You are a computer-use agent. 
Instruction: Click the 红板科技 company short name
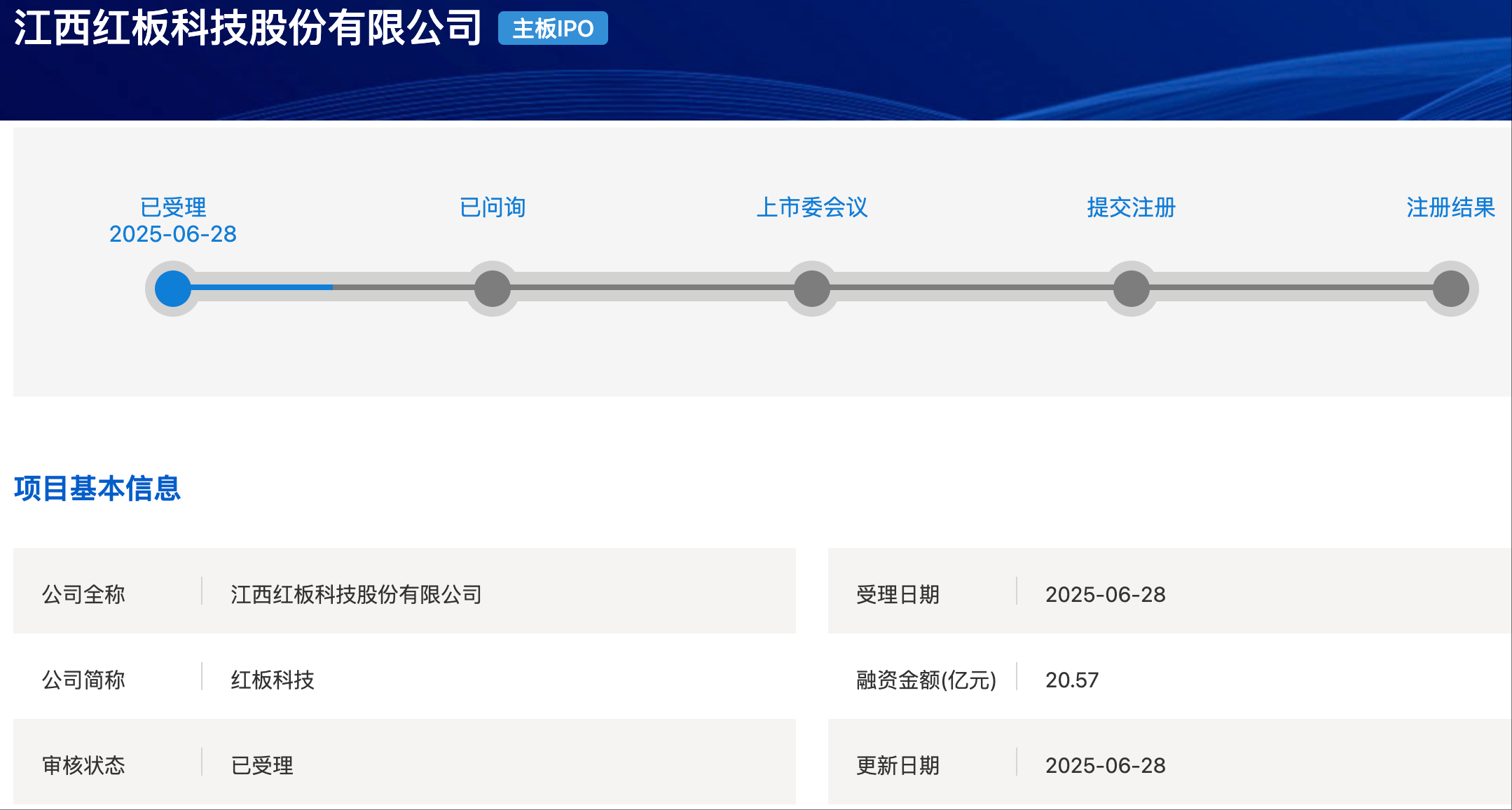point(273,680)
